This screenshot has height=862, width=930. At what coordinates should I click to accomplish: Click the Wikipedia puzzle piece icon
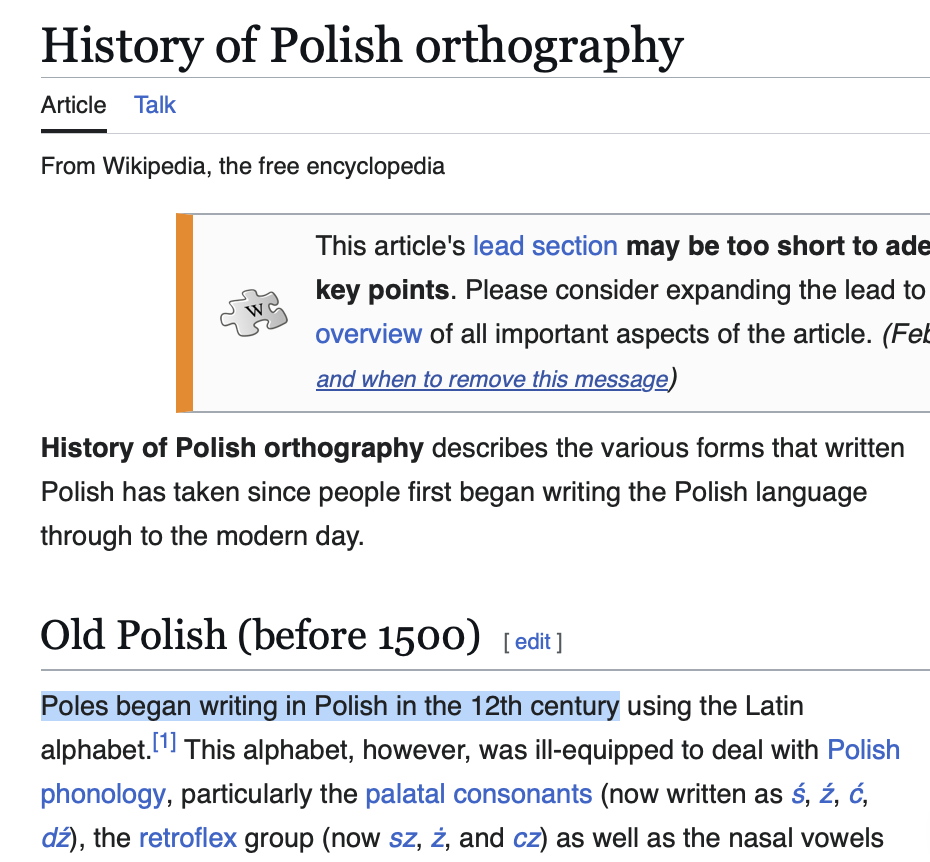(254, 313)
